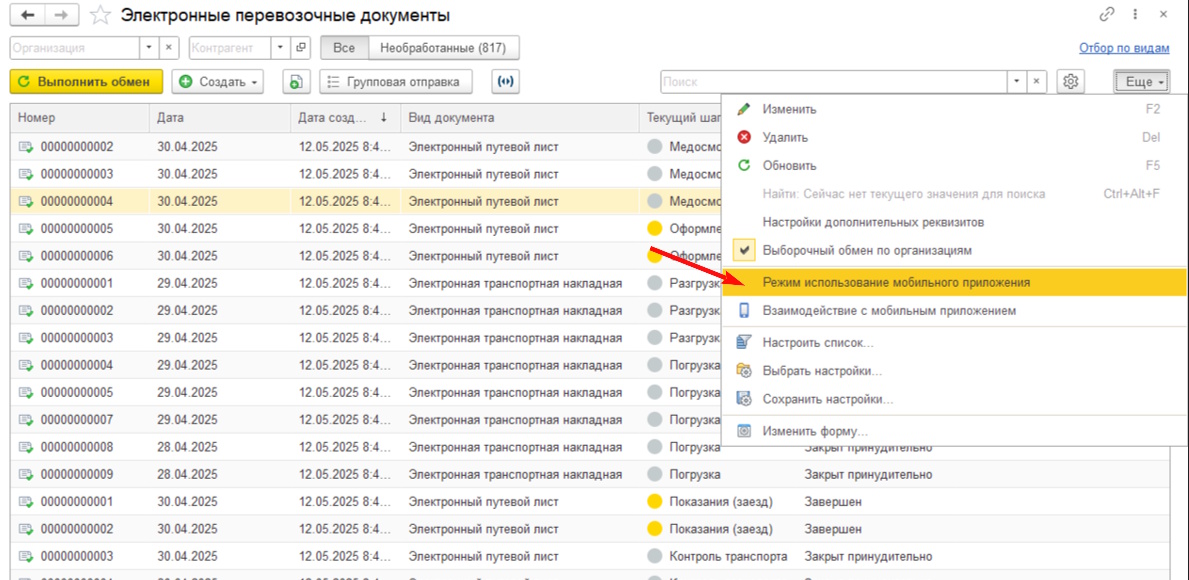Open Настройки дополнительных реквизитов
This screenshot has width=1189, height=580.
tap(954, 222)
